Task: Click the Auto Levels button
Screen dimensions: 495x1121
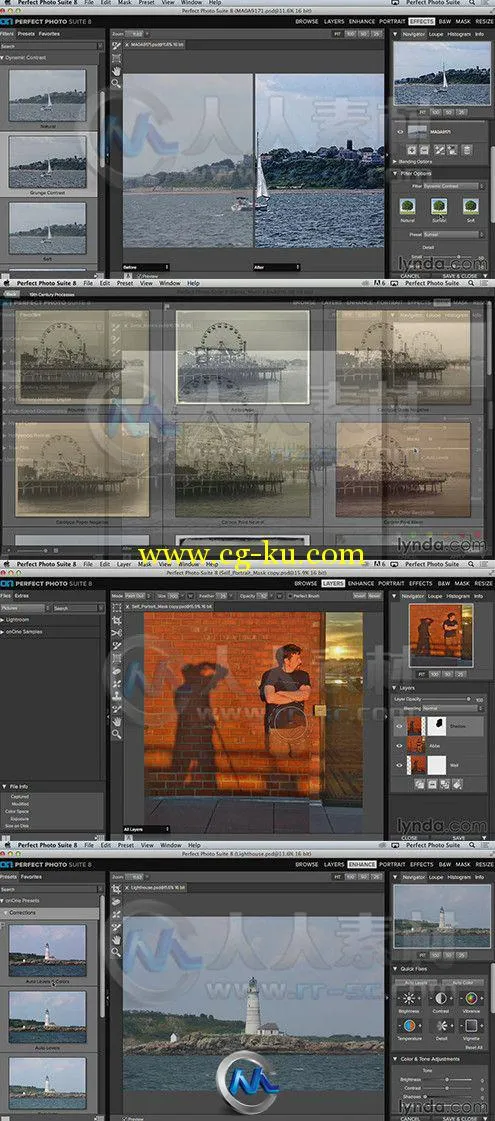Action: pos(416,982)
